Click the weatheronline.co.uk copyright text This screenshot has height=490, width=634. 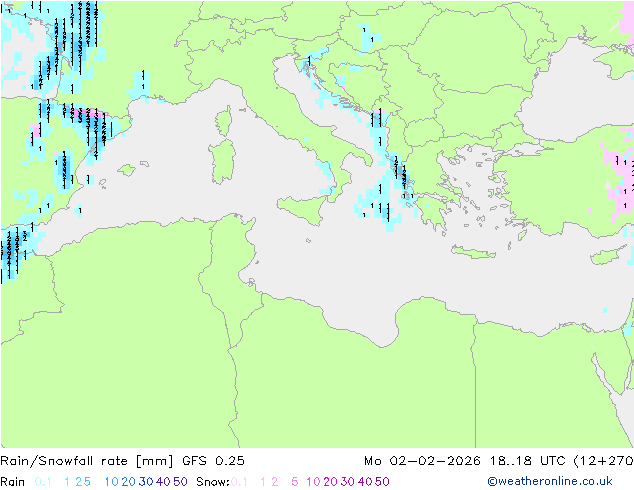pyautogui.click(x=549, y=481)
